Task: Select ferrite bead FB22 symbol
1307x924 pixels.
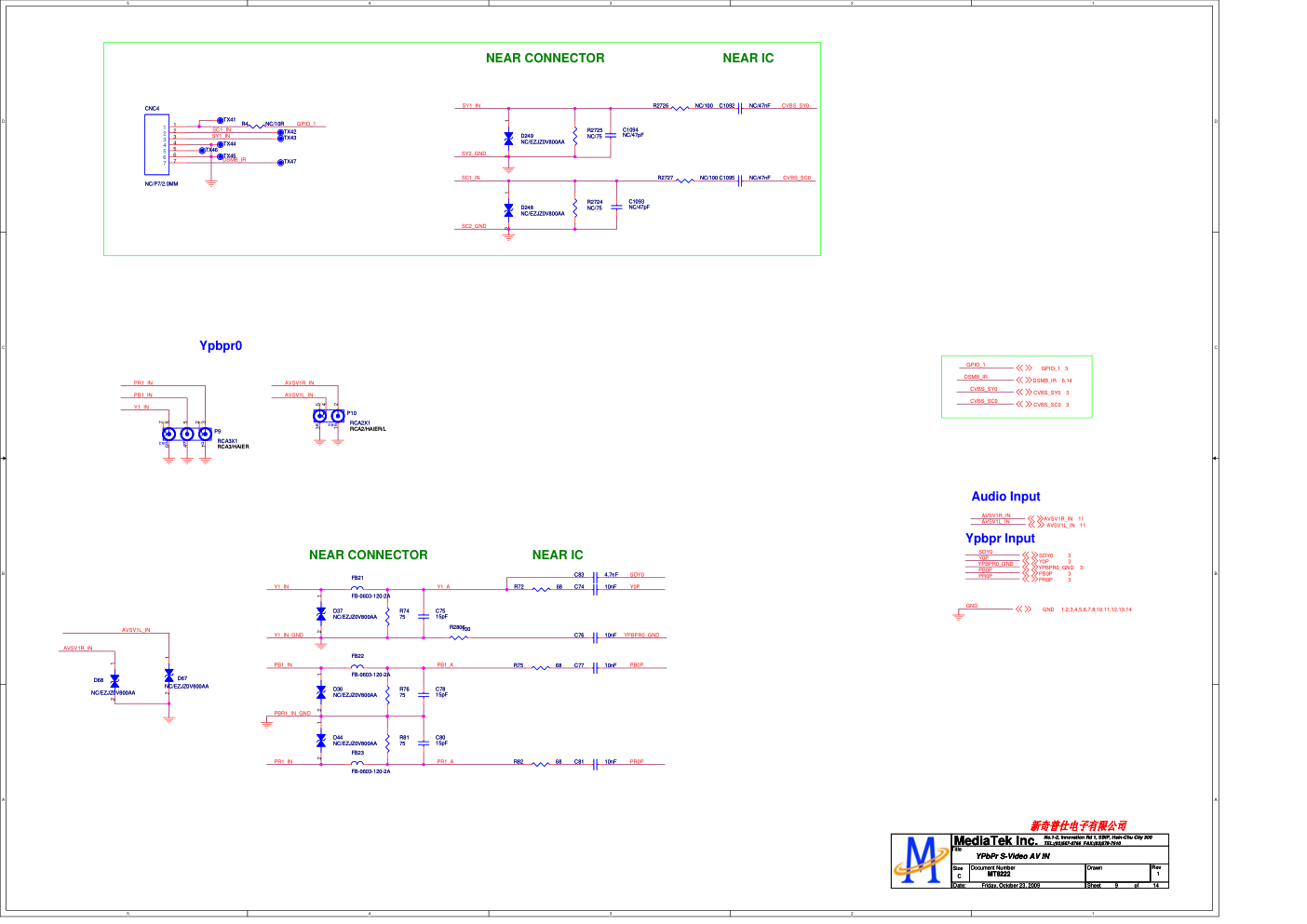Action: click(x=357, y=666)
